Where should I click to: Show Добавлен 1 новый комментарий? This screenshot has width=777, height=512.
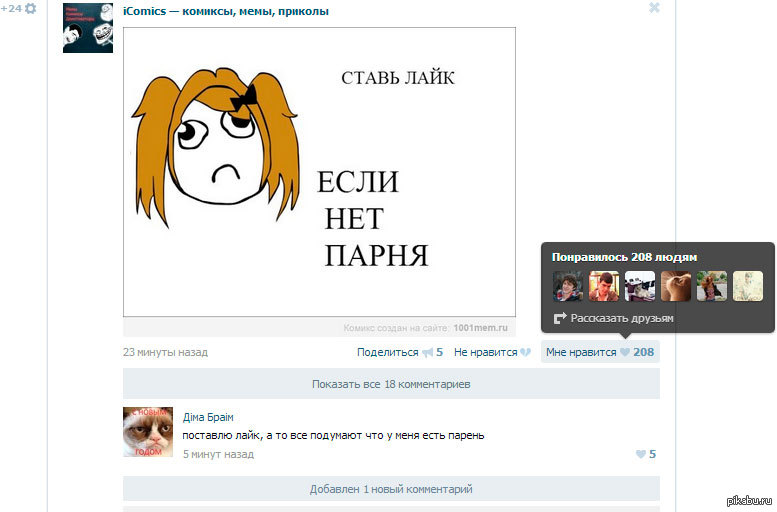click(x=391, y=489)
